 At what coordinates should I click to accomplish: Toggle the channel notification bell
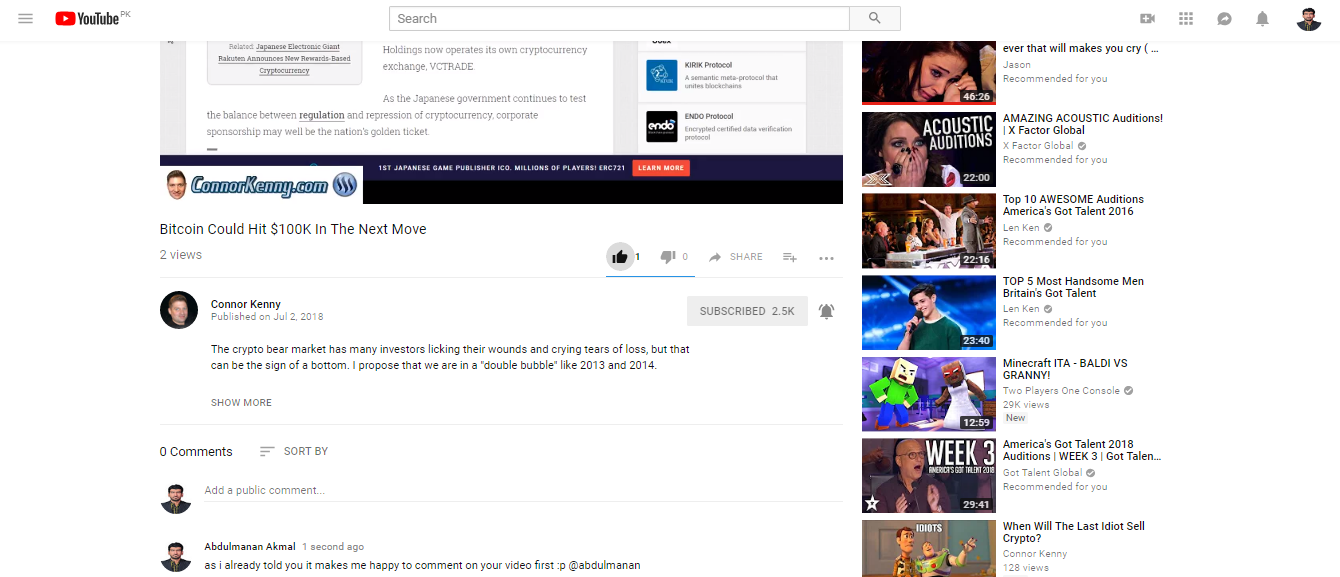[826, 311]
